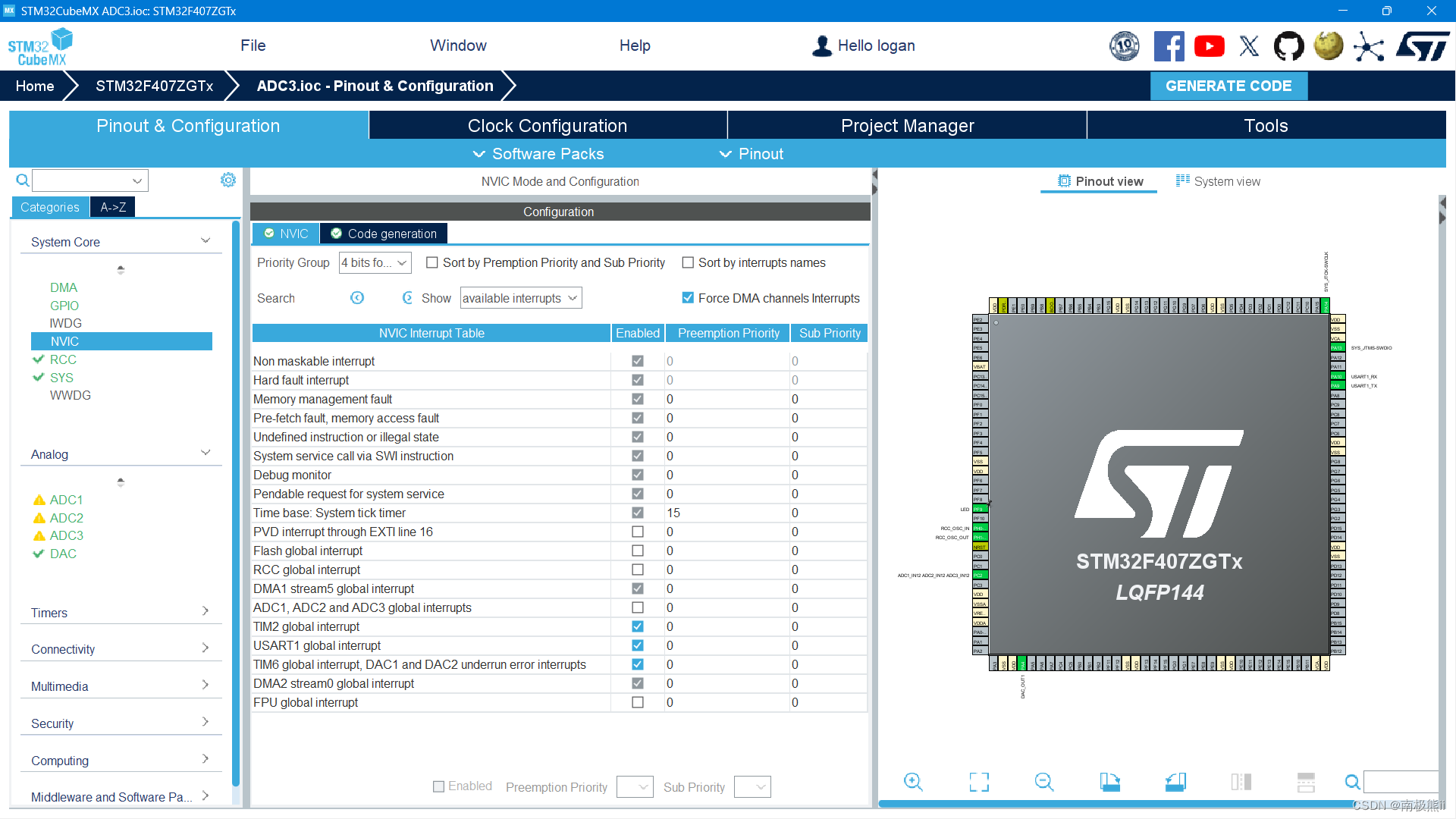Click the search magnifier in left panel
This screenshot has width=1456, height=819.
pyautogui.click(x=23, y=180)
